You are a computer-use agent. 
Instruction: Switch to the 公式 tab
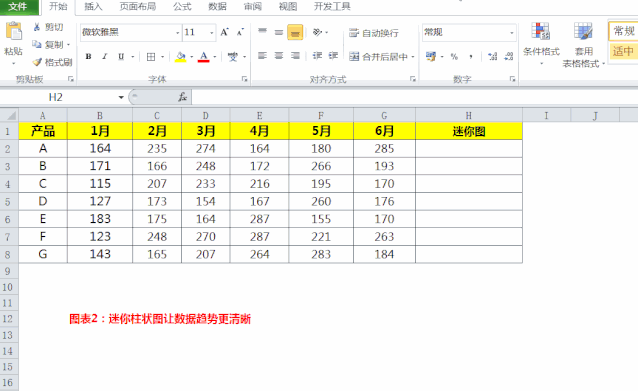click(x=182, y=6)
